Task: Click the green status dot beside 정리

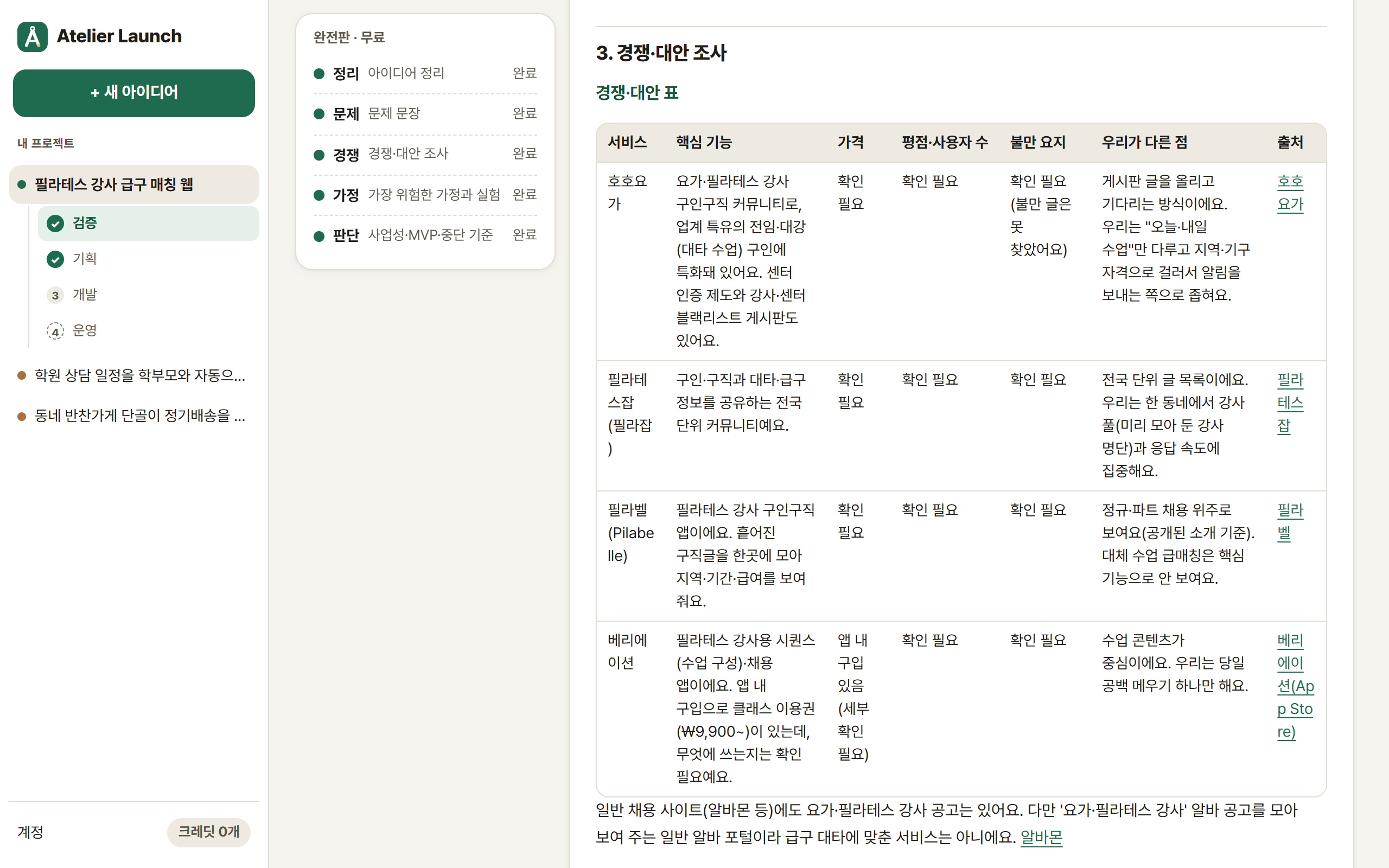Action: pyautogui.click(x=319, y=73)
